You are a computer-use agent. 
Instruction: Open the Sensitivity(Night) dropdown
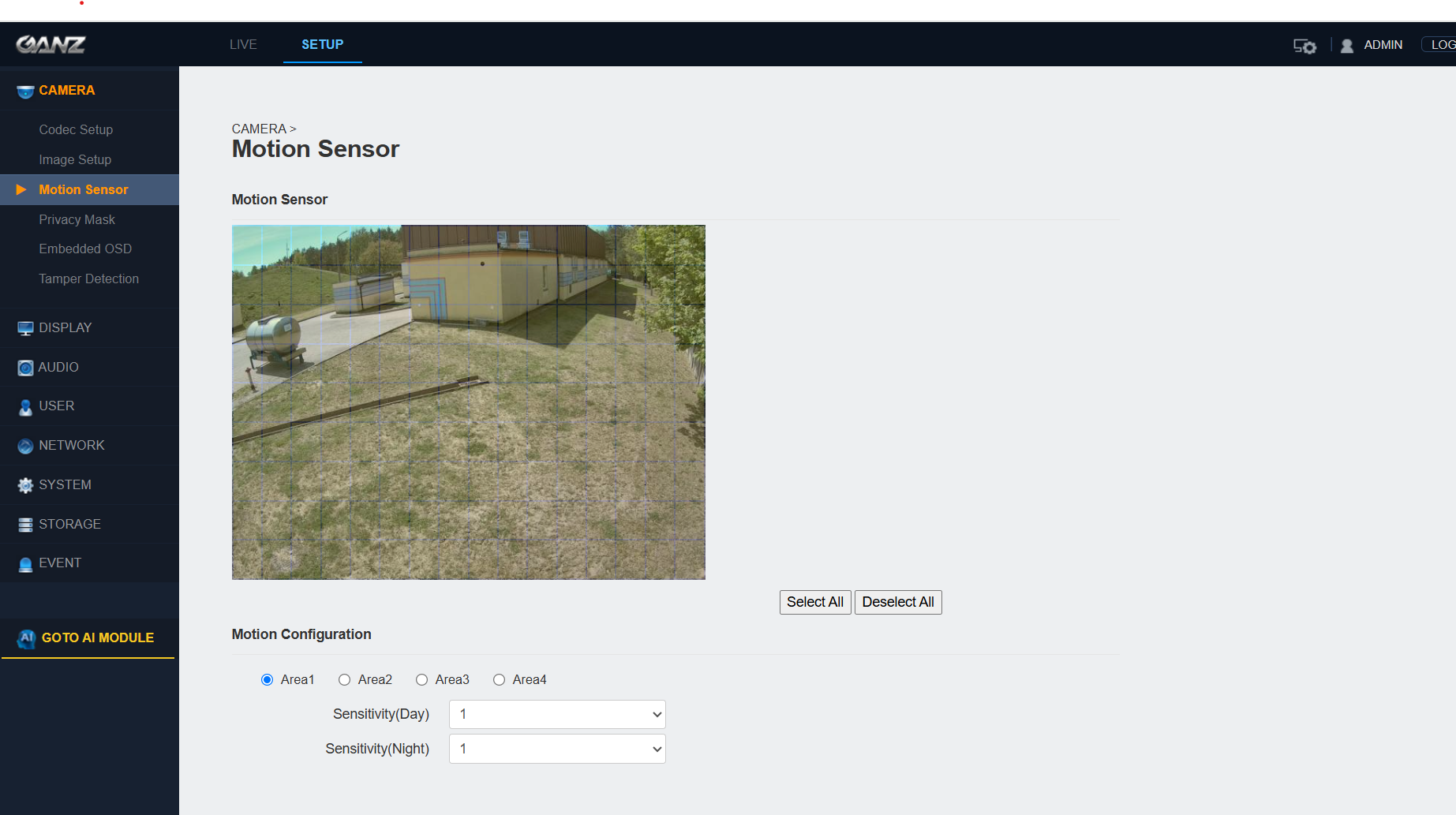[556, 748]
